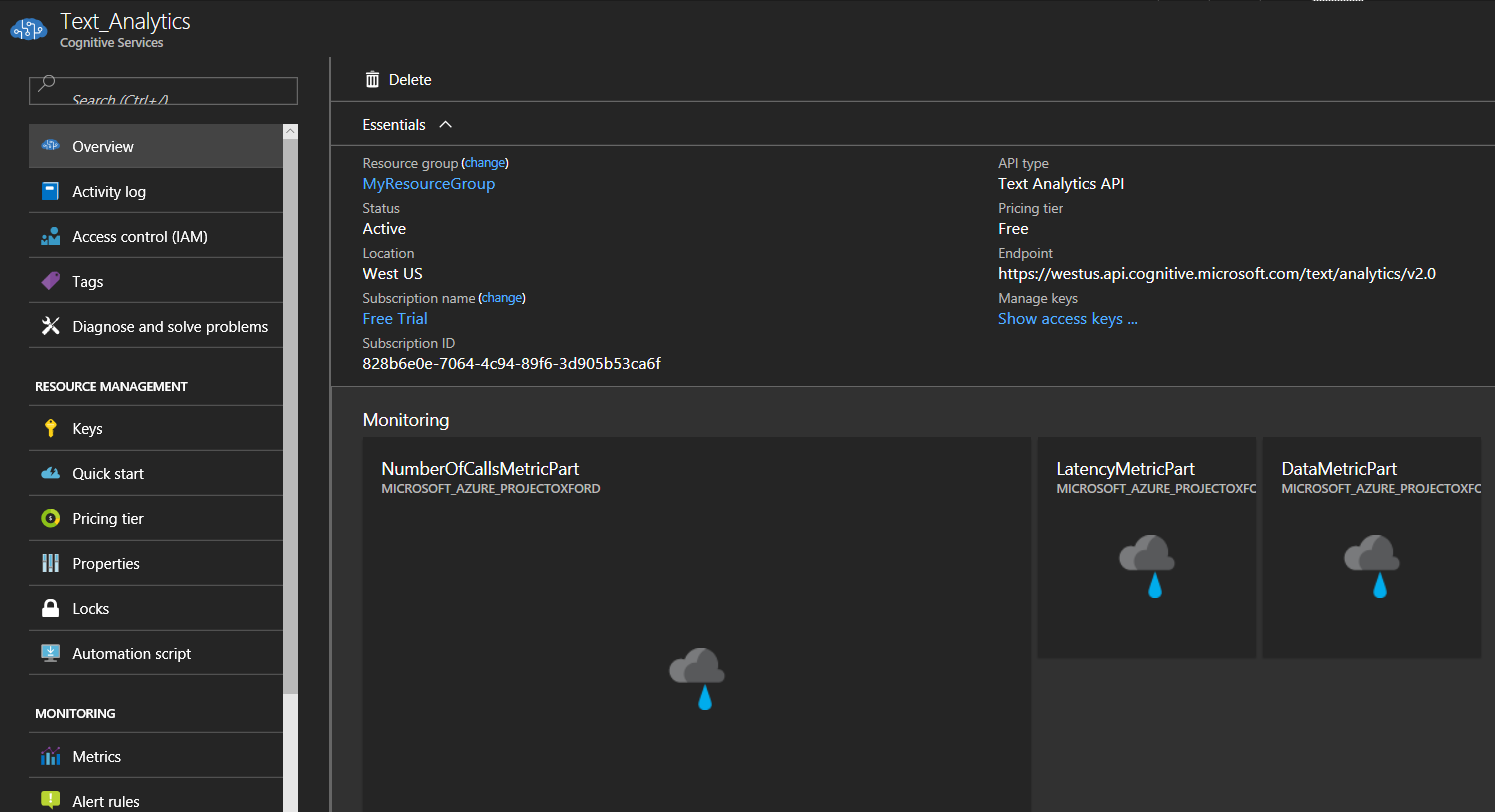Click the Text_Analytics resource title
The width and height of the screenshot is (1495, 812).
[125, 21]
